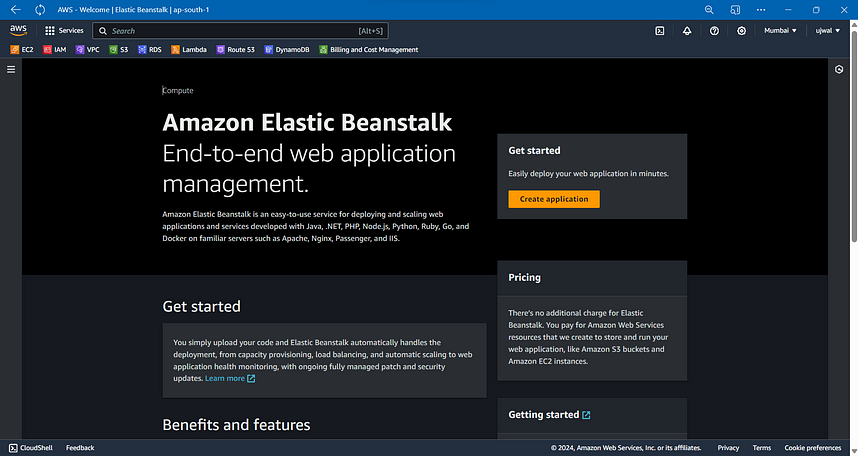Open the notifications bell

tap(687, 31)
